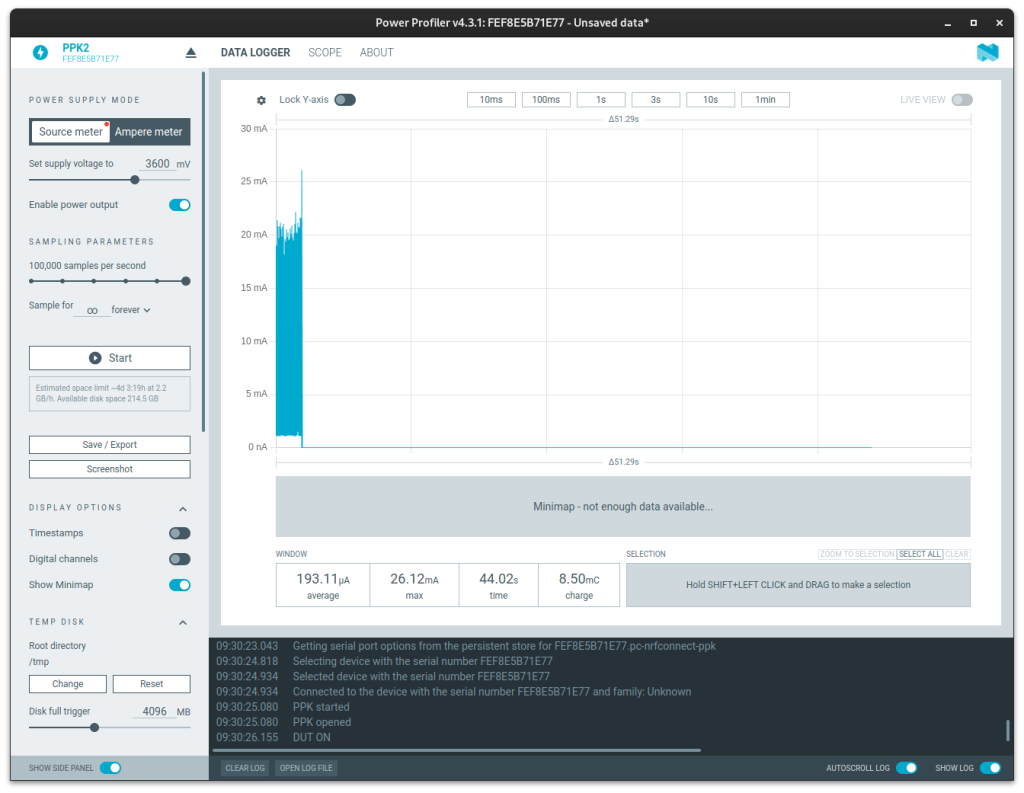
Task: Open the About tab
Action: 376,53
